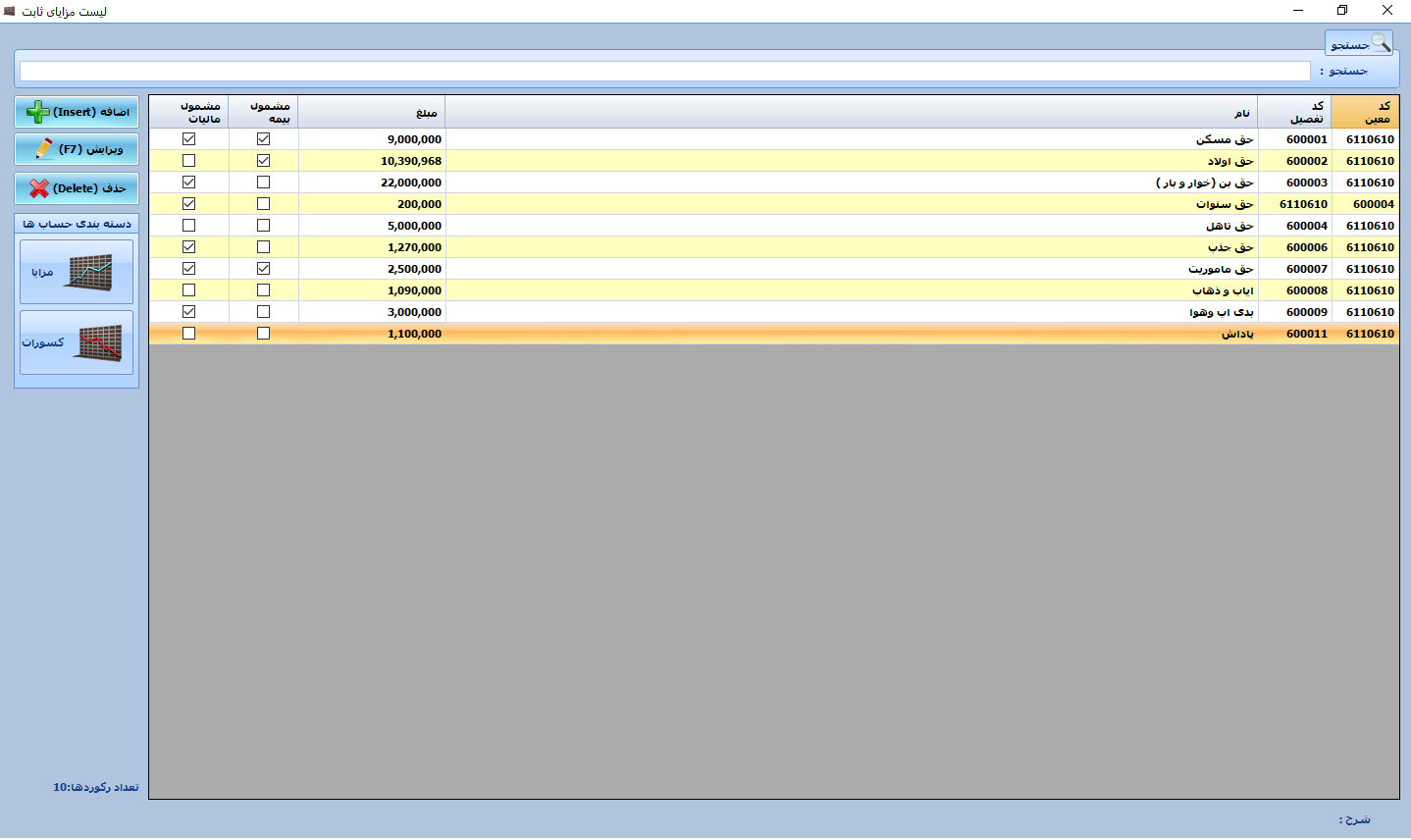Click the نام column header
This screenshot has width=1411, height=840.
coord(851,112)
